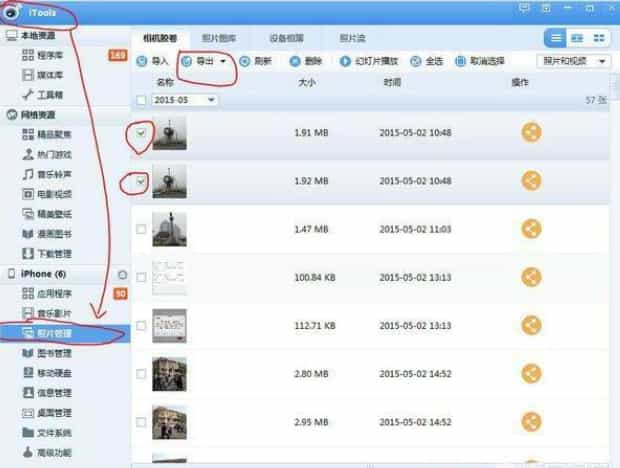This screenshot has width=620, height=468.
Task: Click the 刷新 refresh toolbar icon
Action: click(x=245, y=61)
